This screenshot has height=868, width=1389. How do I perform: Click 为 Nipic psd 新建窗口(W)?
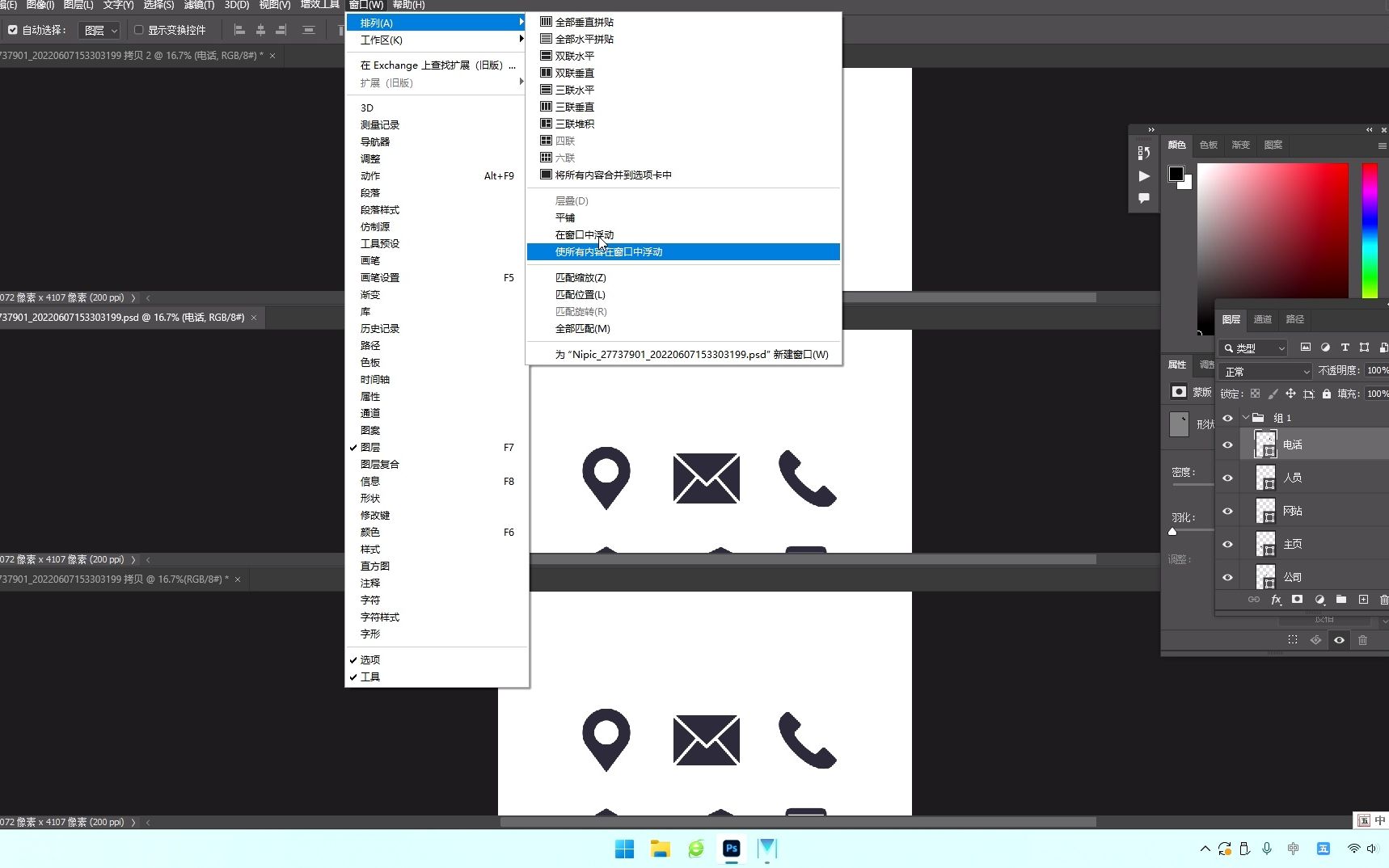click(691, 354)
